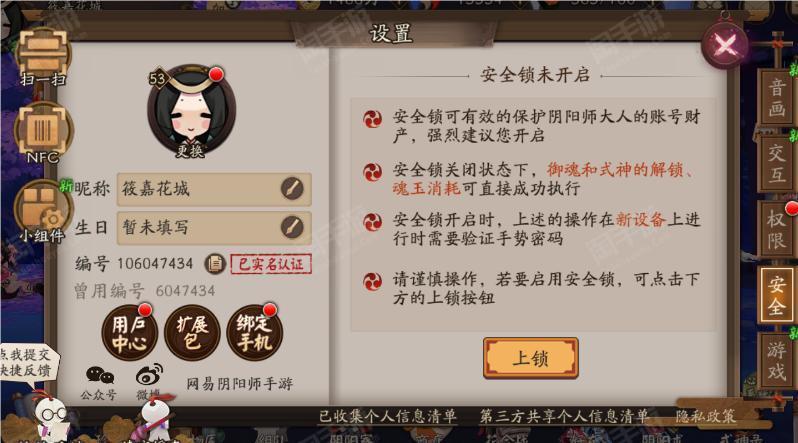Screen dimensions: 798x443
Task: Open the 已收集个人信息清单 link
Action: [388, 417]
